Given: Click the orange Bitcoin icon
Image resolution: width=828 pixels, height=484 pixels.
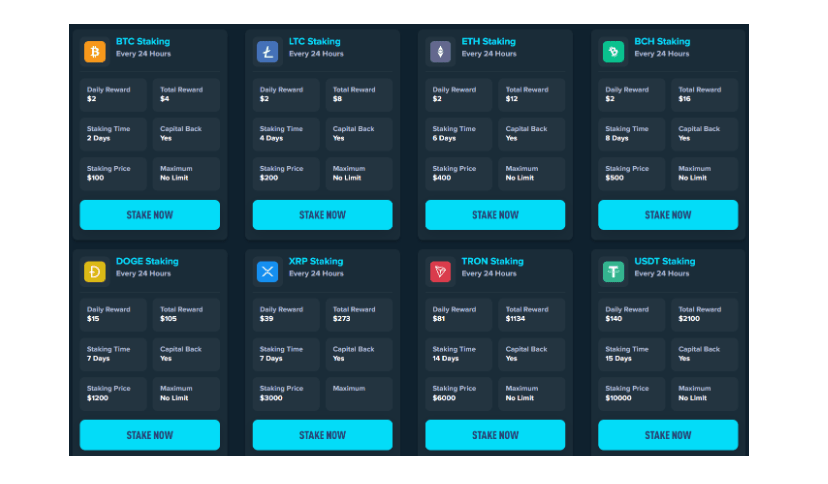Looking at the screenshot, I should 95,52.
